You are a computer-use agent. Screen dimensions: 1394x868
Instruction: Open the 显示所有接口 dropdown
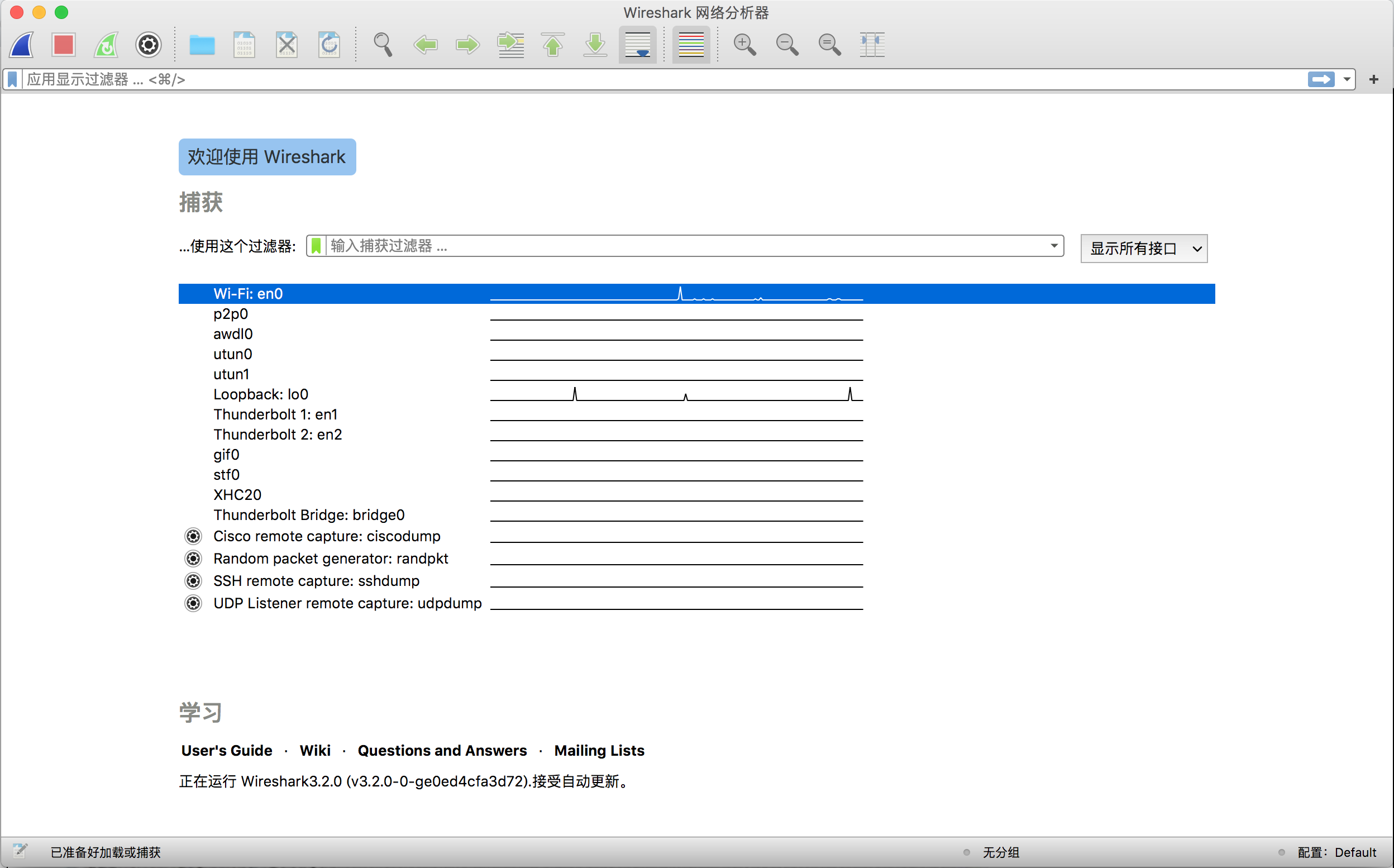(1143, 249)
